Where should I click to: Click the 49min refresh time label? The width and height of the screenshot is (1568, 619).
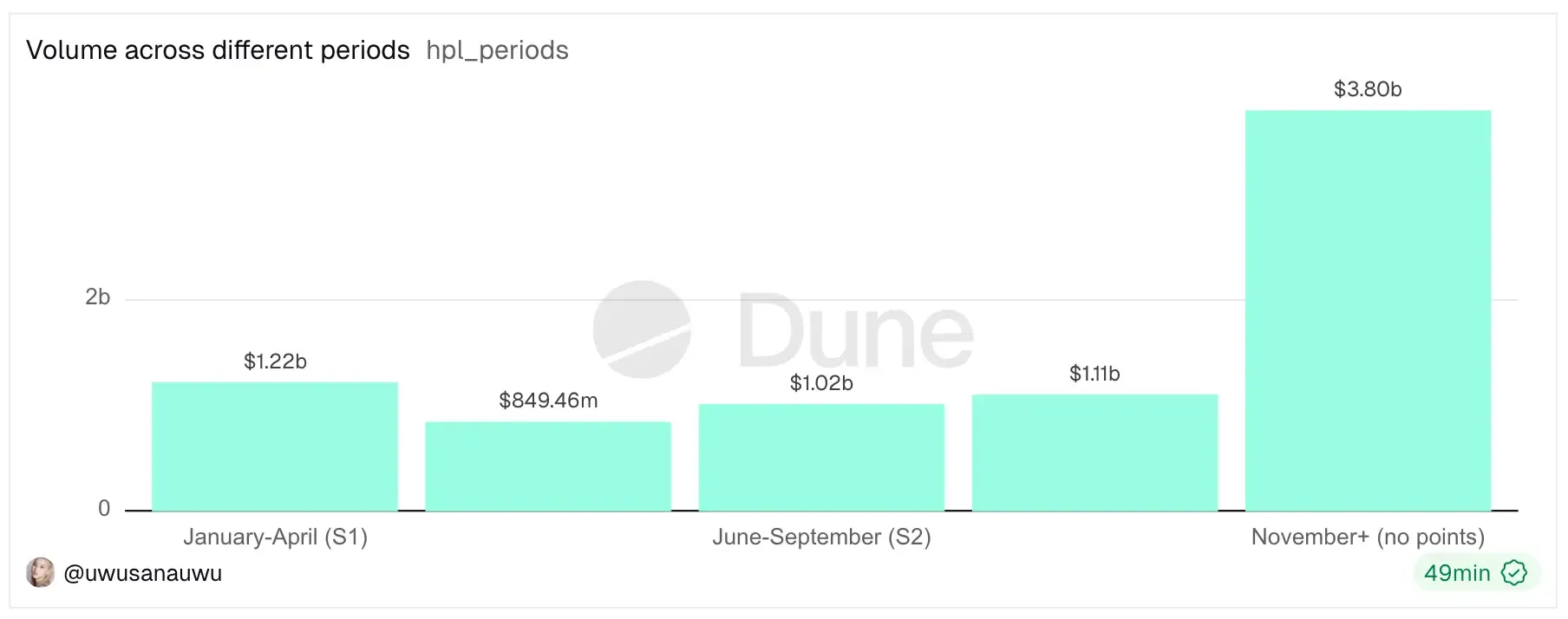(x=1457, y=573)
